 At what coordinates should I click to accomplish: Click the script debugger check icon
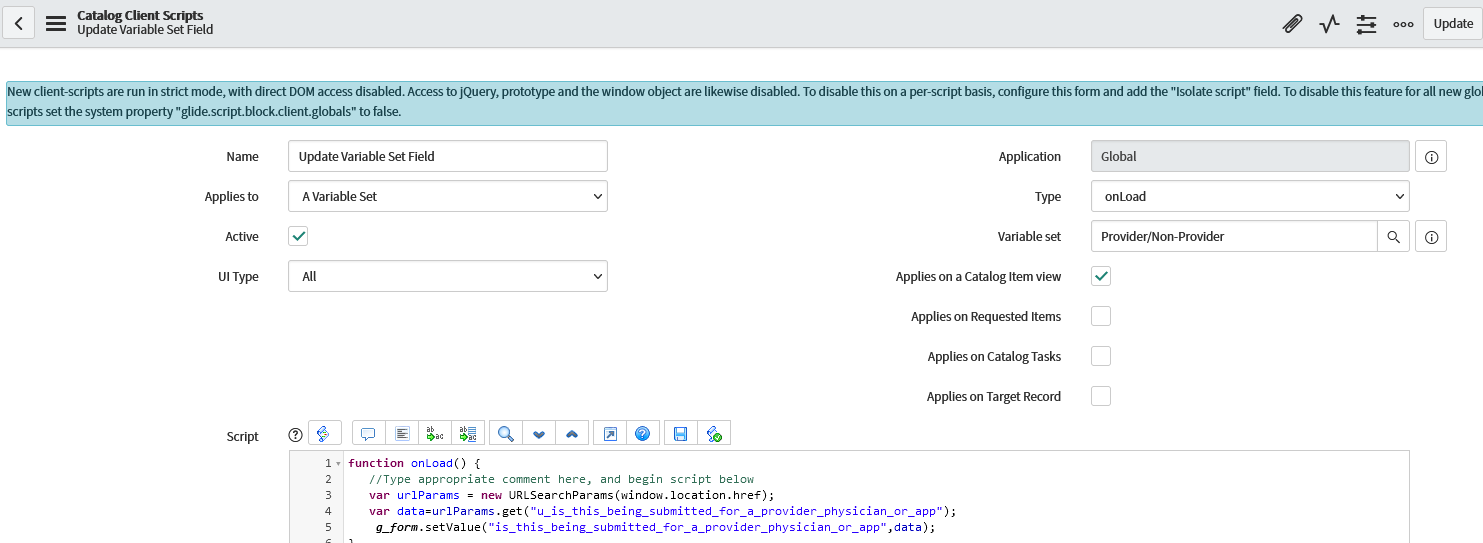click(714, 433)
